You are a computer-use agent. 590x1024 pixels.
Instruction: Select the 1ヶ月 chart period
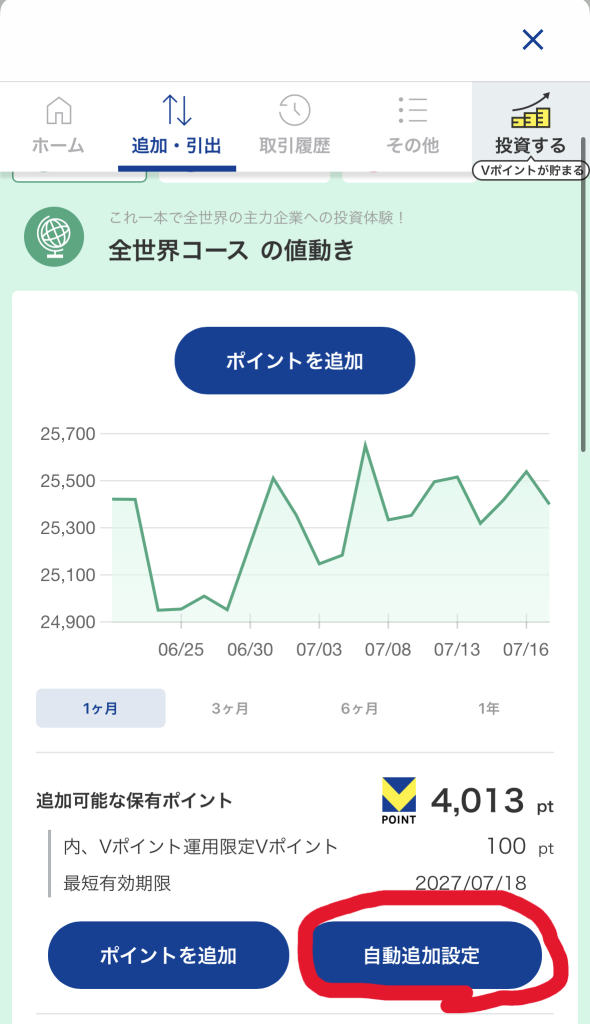tap(101, 708)
